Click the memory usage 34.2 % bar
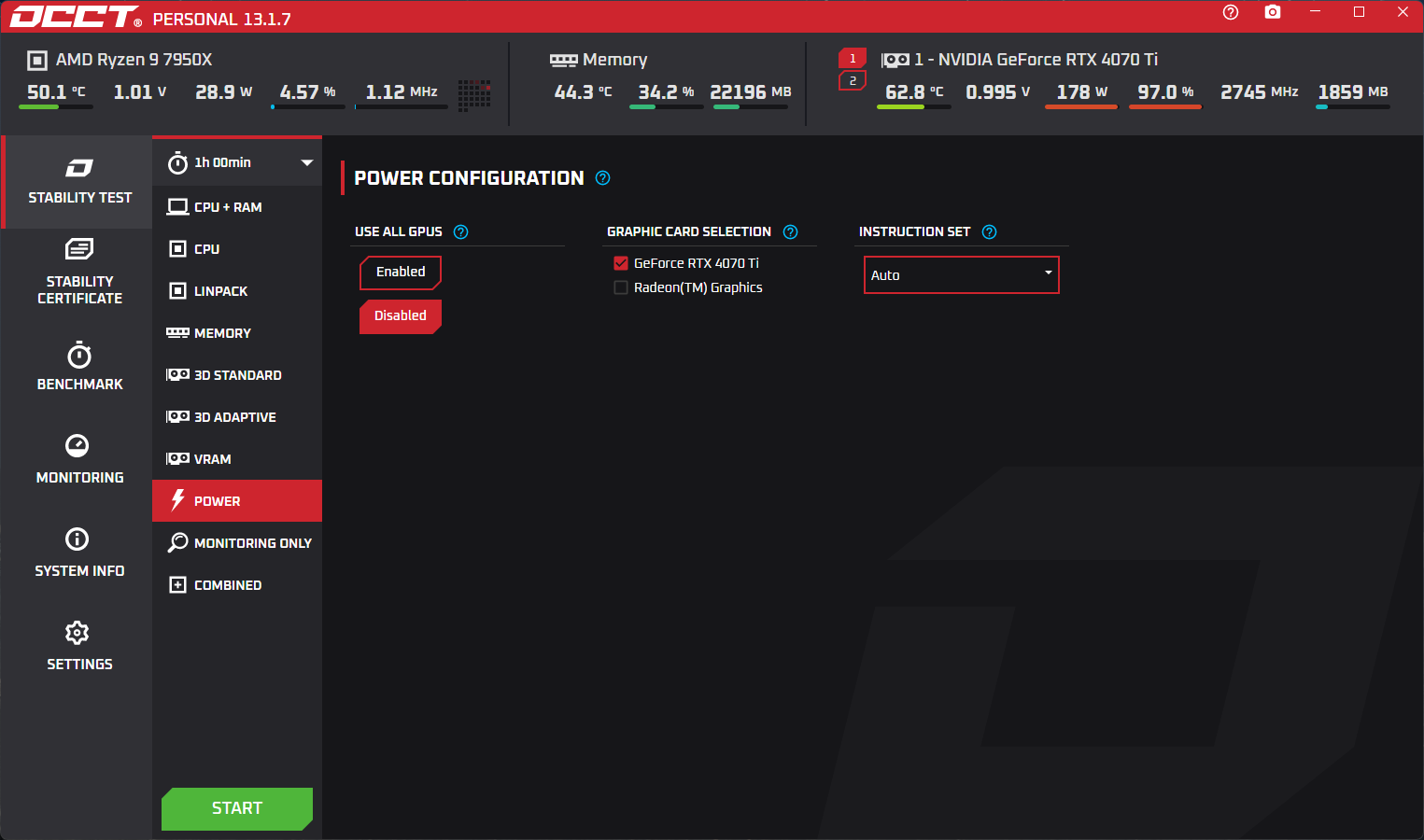The width and height of the screenshot is (1424, 840). (x=666, y=107)
